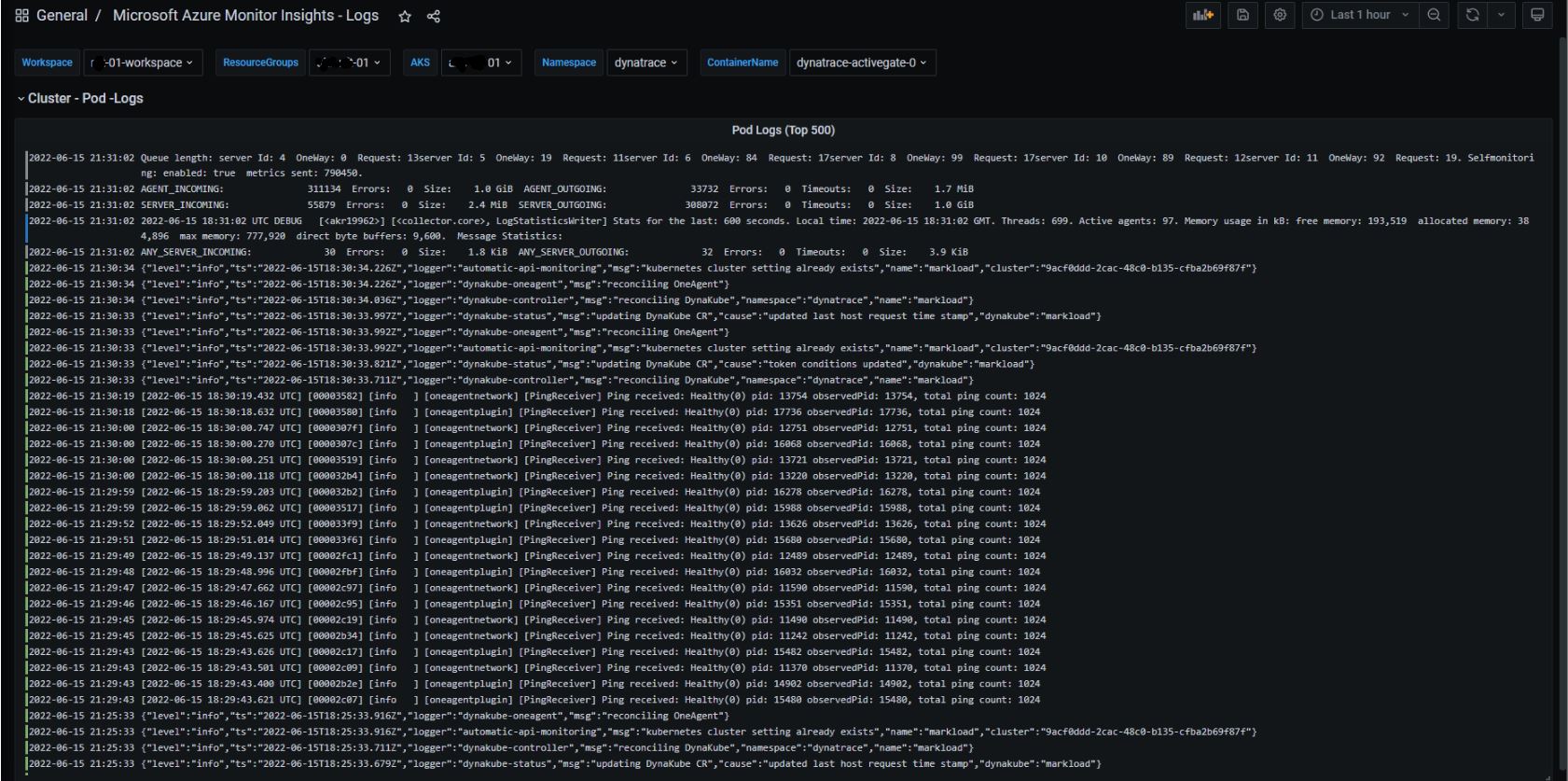Select the Queue length log line
The image size is (1568, 781).
click(782, 165)
